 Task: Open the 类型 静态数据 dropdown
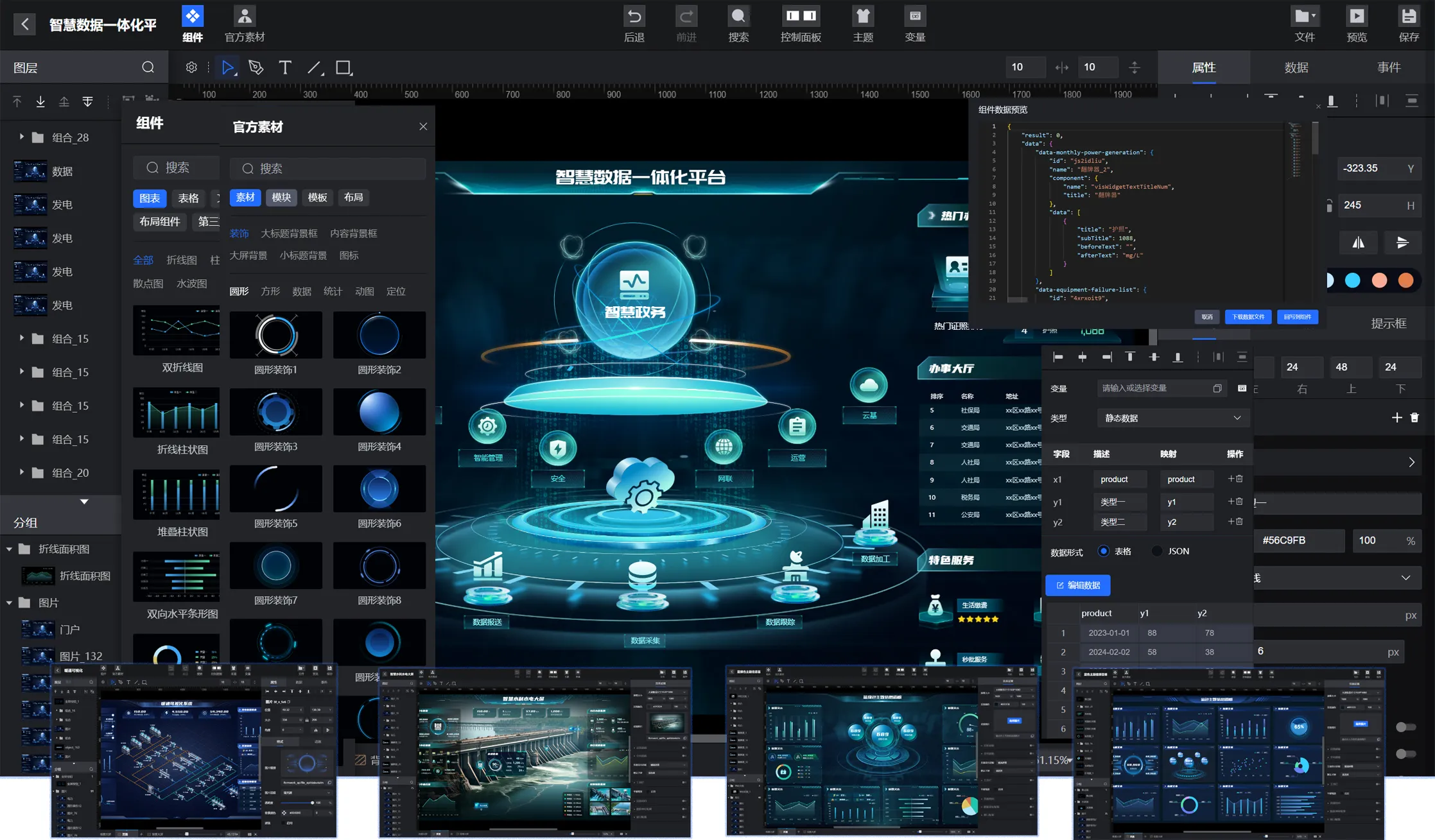coord(1172,418)
